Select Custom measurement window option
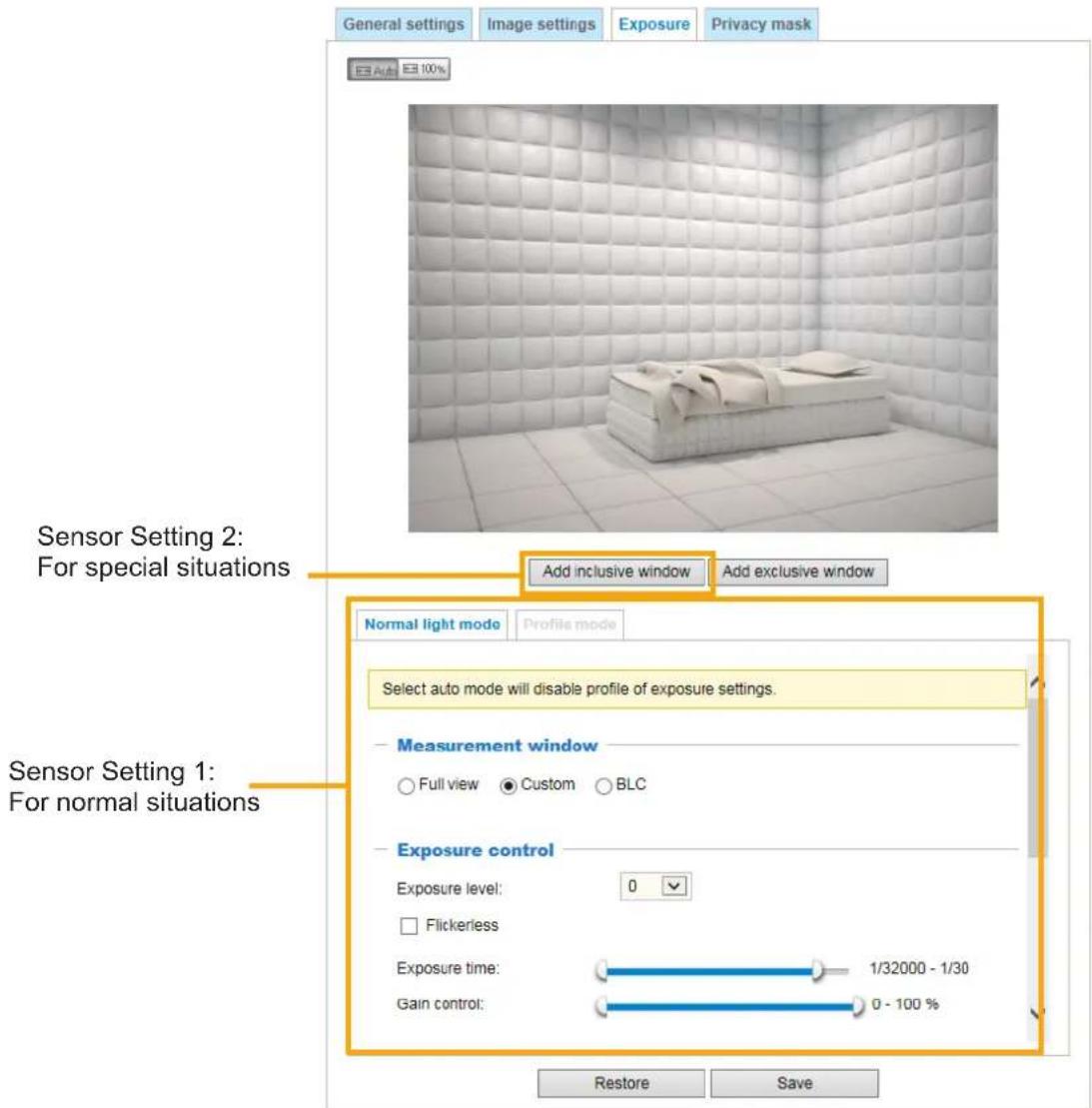Viewport: 1092px width, 1108px height. click(x=509, y=785)
